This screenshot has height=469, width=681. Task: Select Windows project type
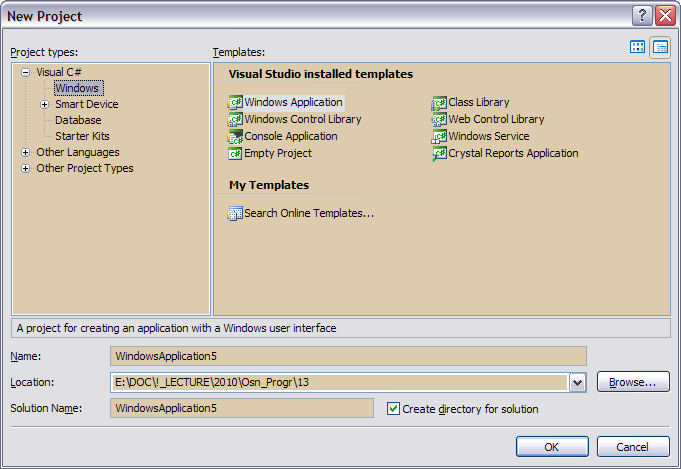click(x=79, y=88)
